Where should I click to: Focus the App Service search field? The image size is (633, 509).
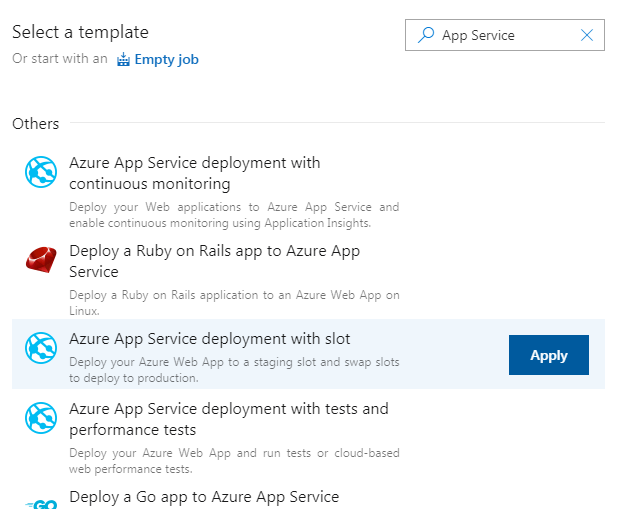tap(505, 35)
